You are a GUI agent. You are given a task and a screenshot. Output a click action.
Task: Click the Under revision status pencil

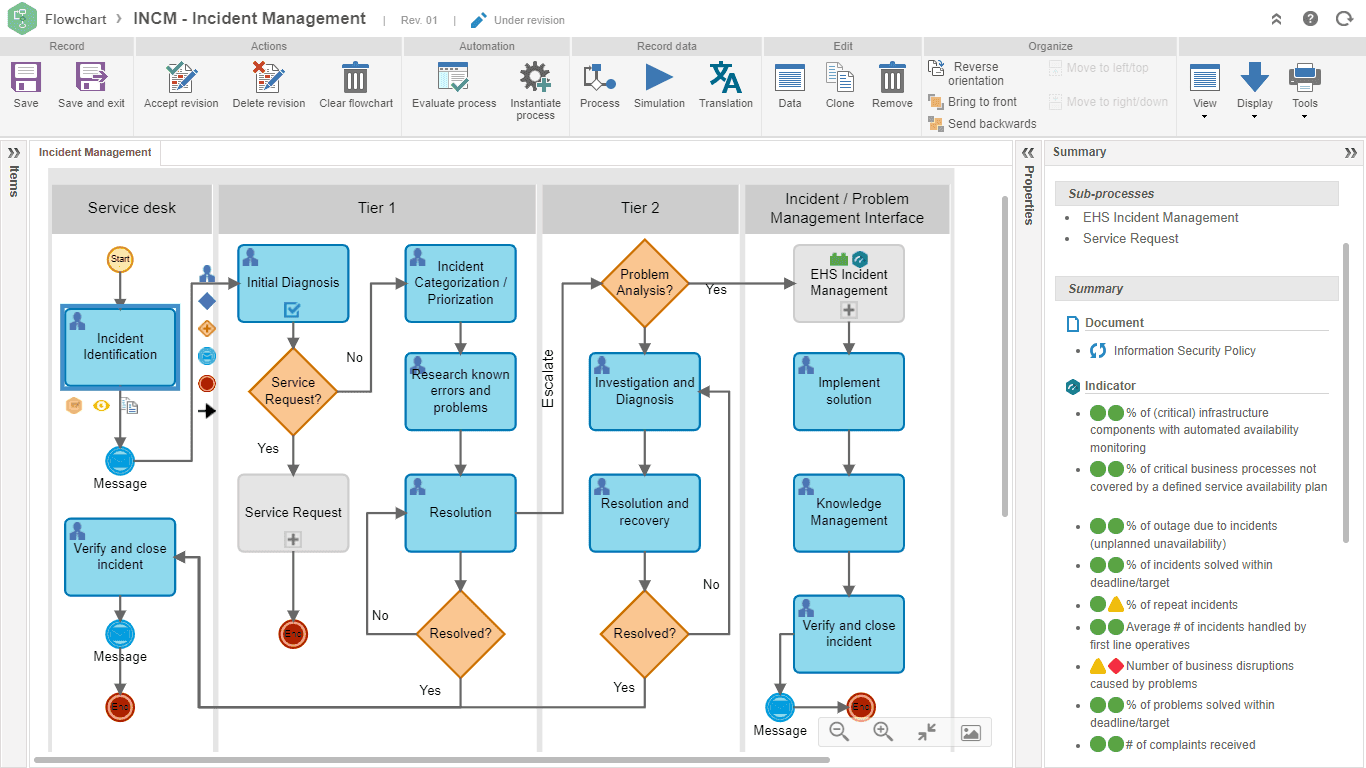click(x=479, y=20)
